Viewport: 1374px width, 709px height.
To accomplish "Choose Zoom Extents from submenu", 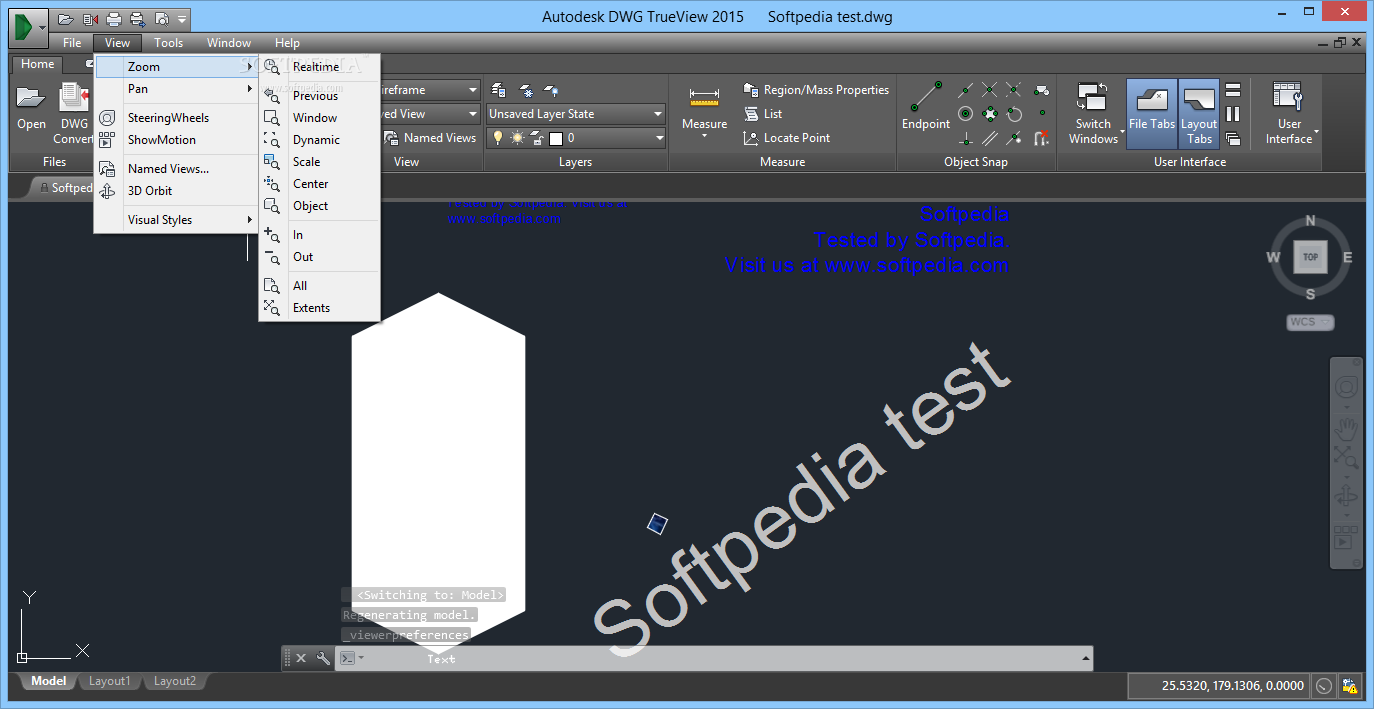I will tap(319, 308).
